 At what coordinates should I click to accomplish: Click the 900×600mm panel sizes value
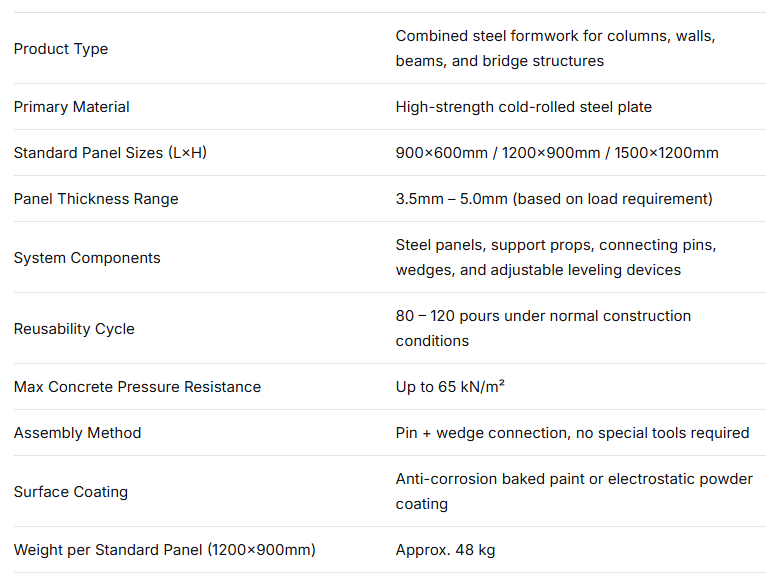557,153
